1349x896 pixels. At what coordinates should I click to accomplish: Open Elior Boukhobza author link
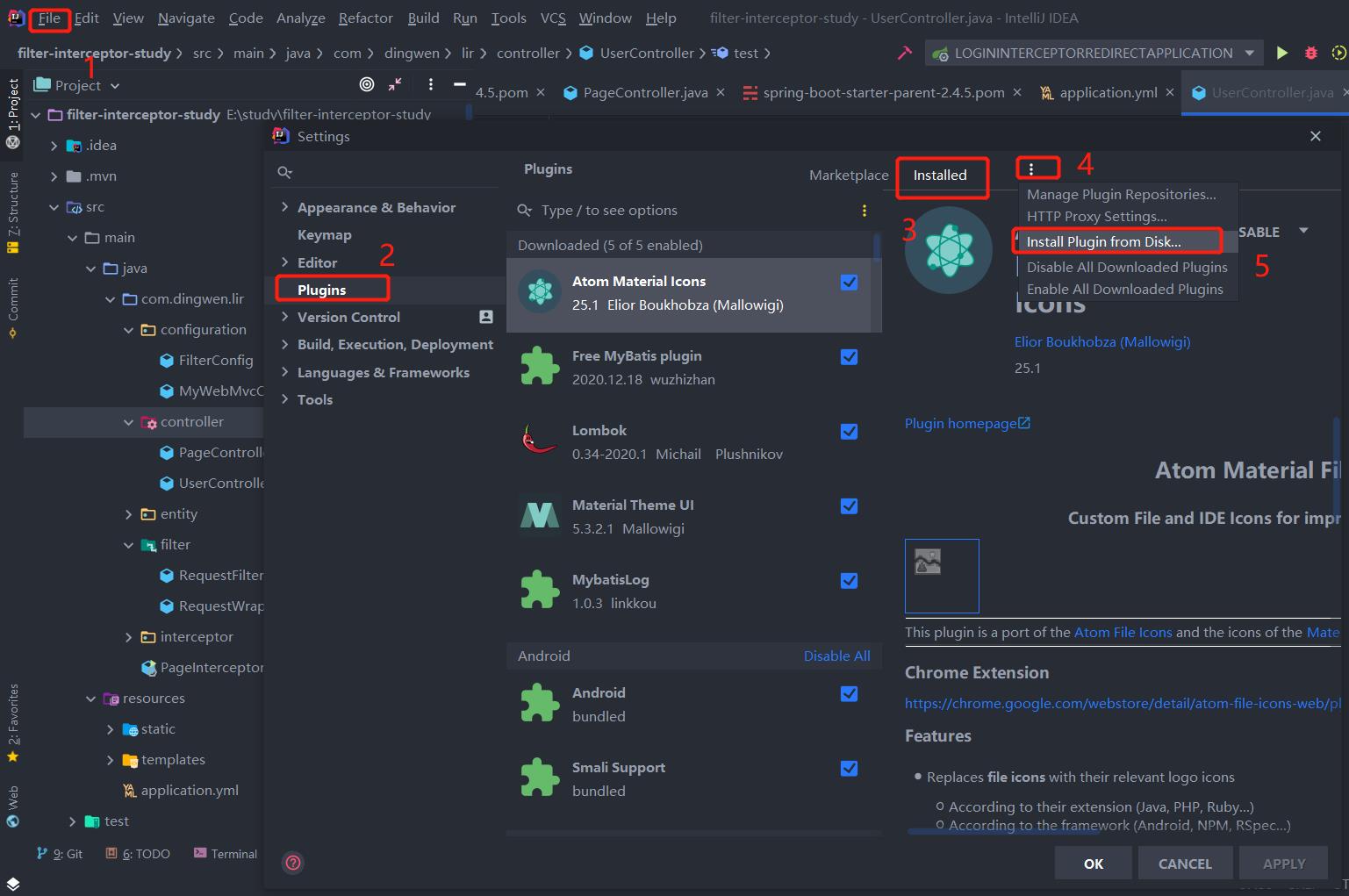pyautogui.click(x=1102, y=341)
